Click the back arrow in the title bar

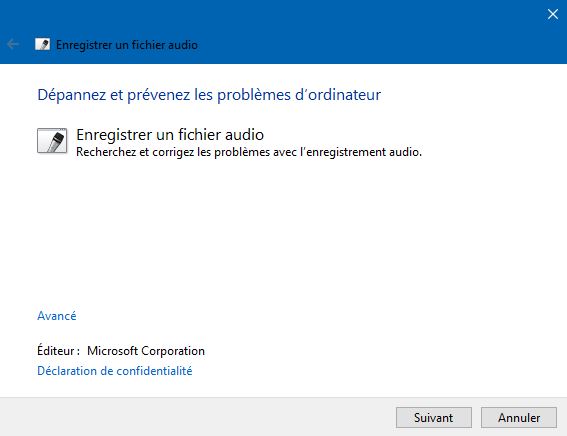tap(13, 44)
